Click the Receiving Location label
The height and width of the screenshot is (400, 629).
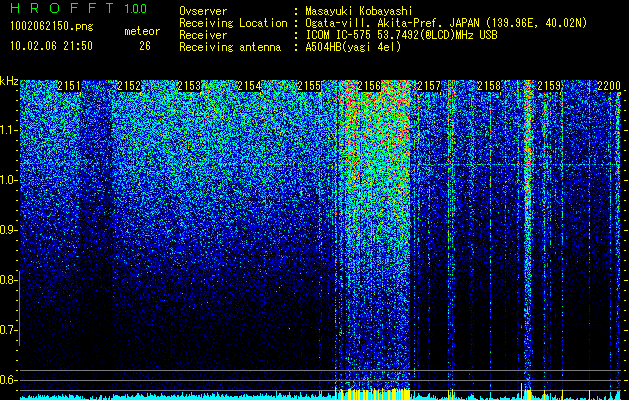coord(233,23)
